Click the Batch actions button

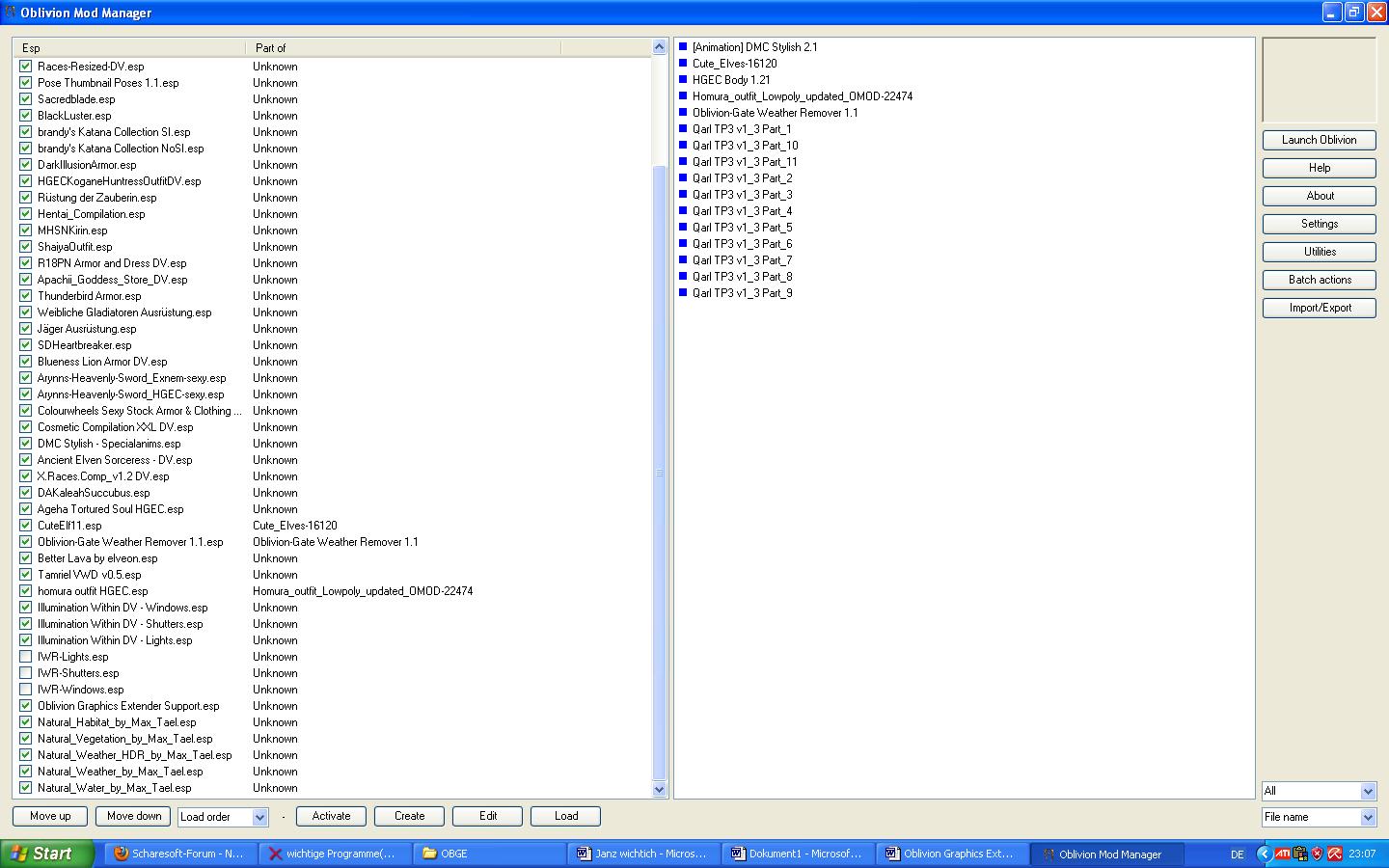click(1319, 280)
